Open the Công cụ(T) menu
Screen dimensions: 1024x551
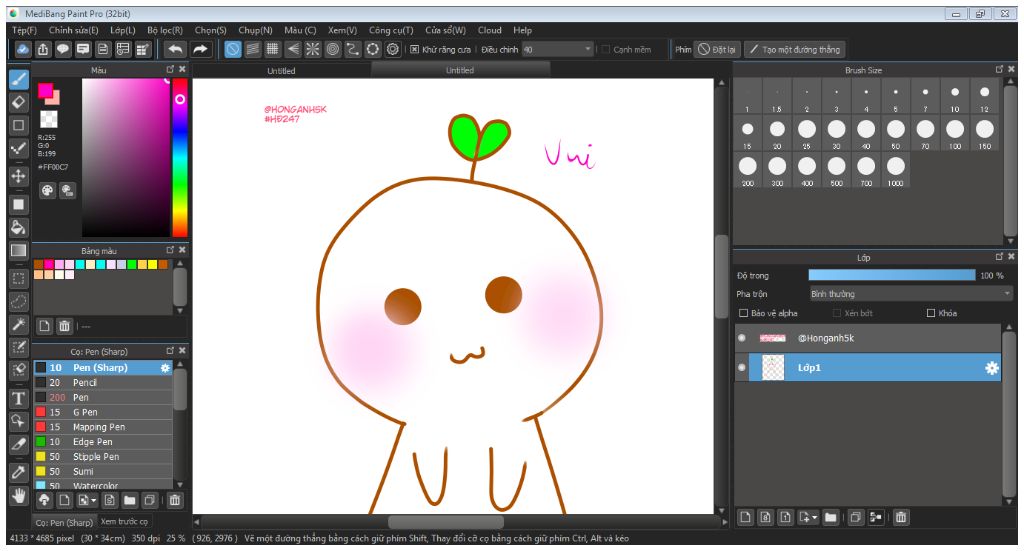391,30
